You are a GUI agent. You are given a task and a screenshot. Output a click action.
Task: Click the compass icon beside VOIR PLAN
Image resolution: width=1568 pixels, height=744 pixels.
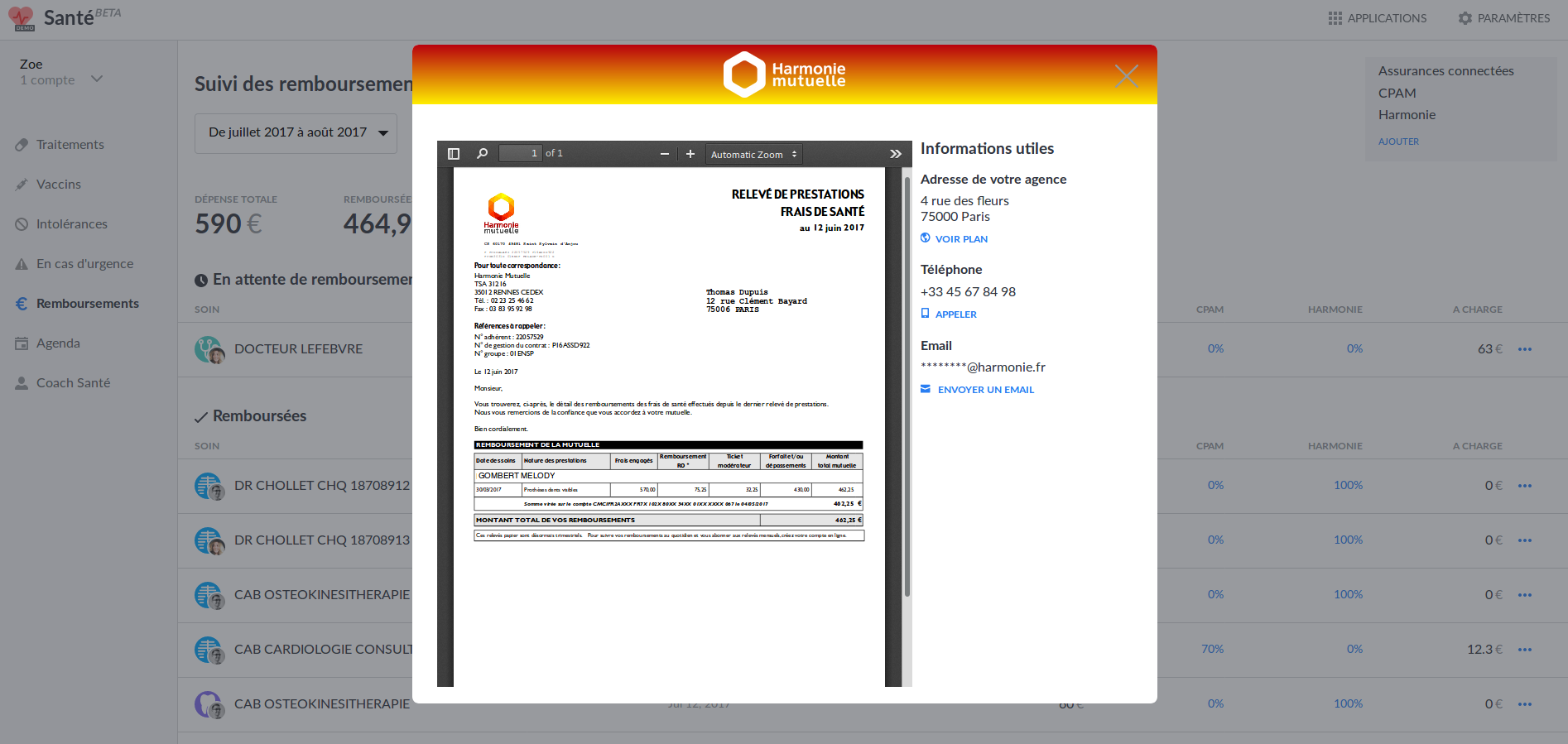pyautogui.click(x=926, y=238)
